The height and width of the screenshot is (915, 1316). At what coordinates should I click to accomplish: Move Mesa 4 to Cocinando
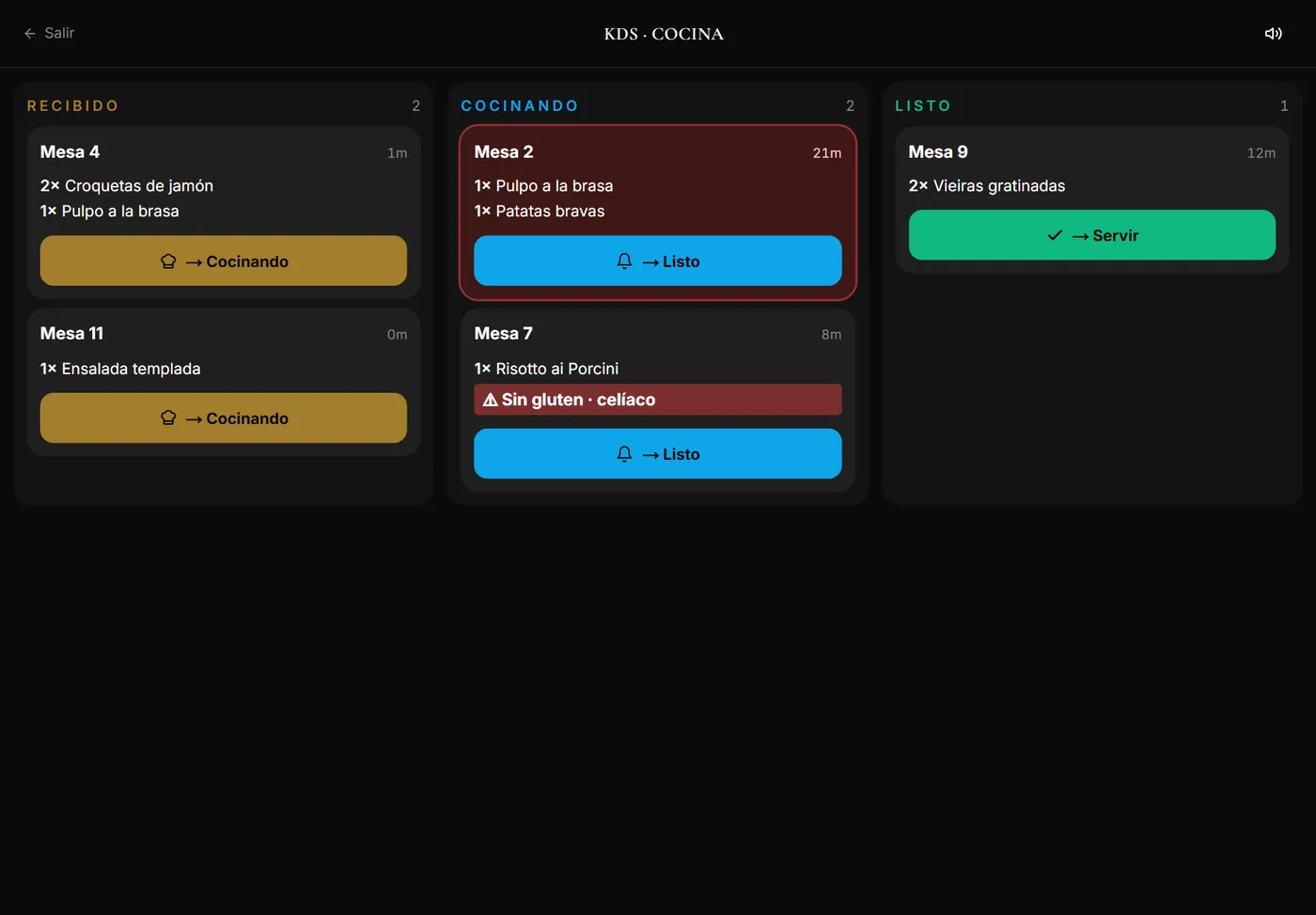[224, 260]
